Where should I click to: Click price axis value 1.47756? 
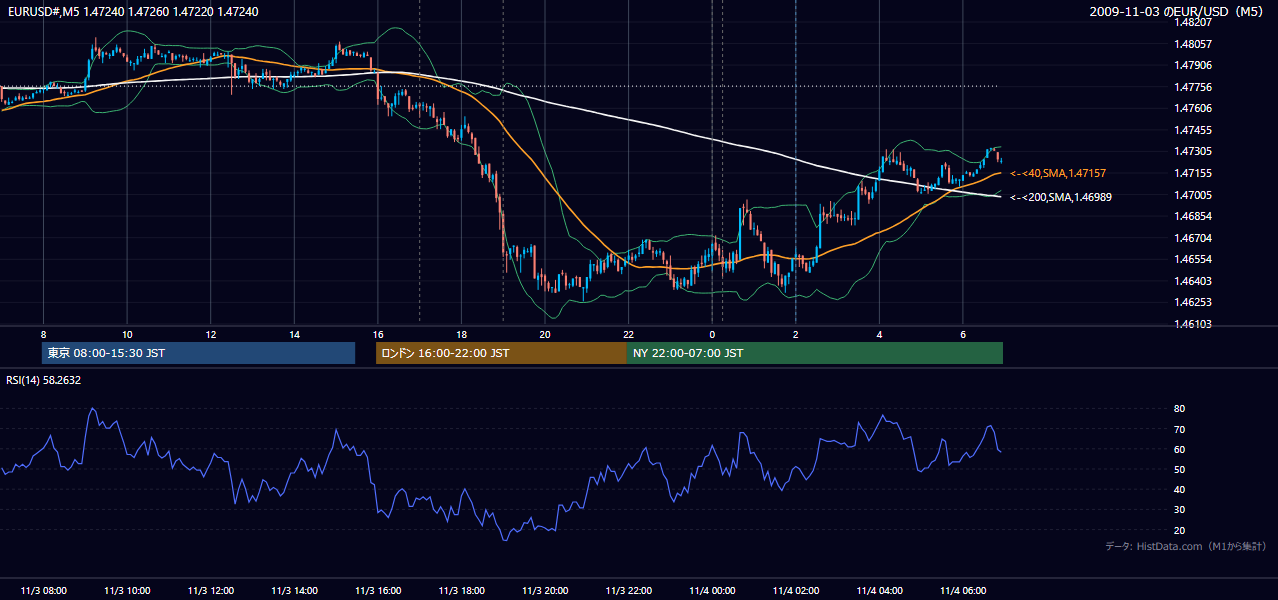1194,87
